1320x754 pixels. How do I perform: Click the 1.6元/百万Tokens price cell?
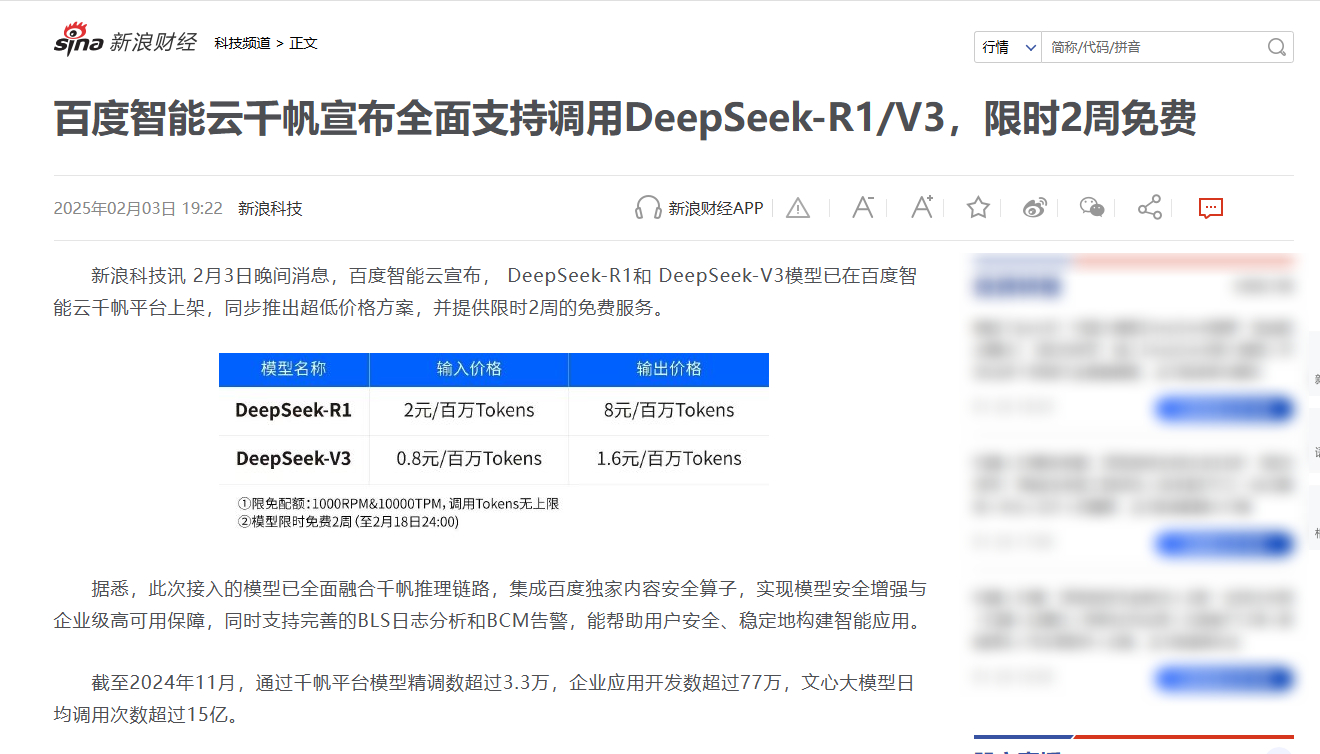coord(669,459)
